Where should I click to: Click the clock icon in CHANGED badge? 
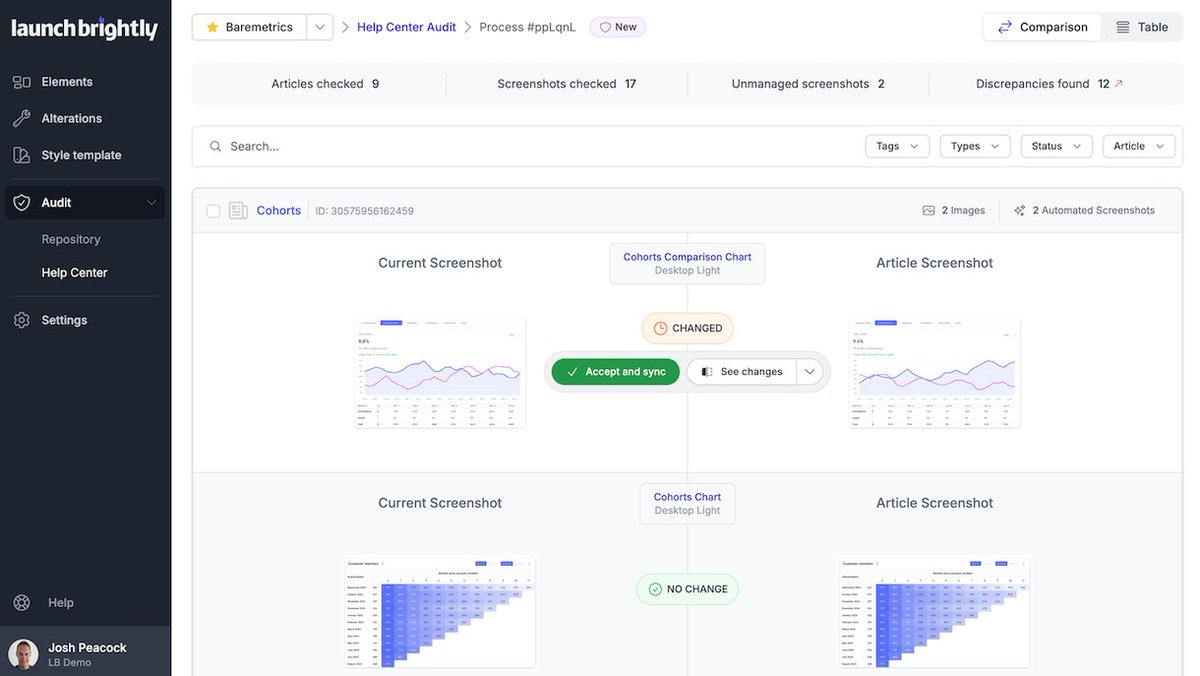(x=660, y=328)
